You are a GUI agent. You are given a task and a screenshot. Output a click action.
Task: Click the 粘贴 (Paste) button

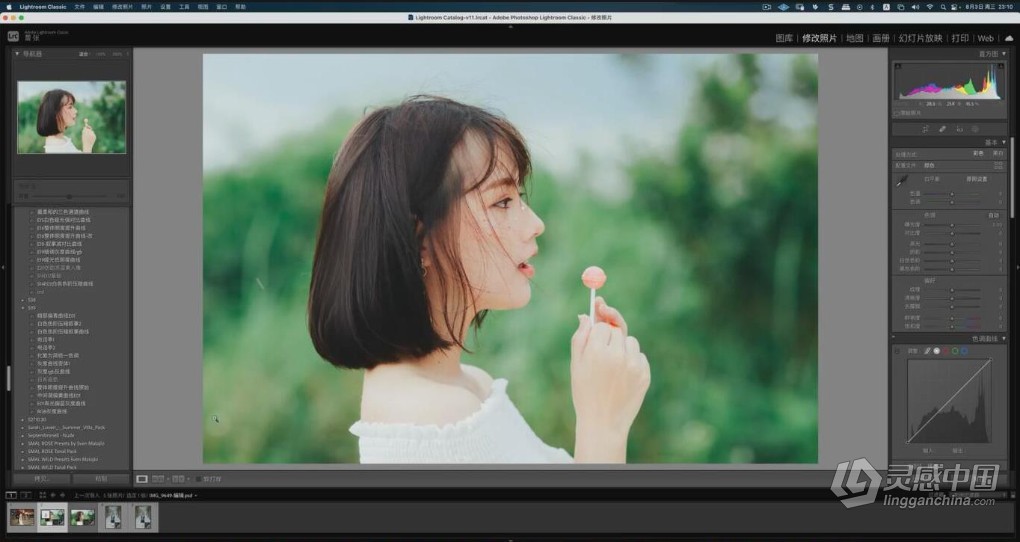click(99, 479)
